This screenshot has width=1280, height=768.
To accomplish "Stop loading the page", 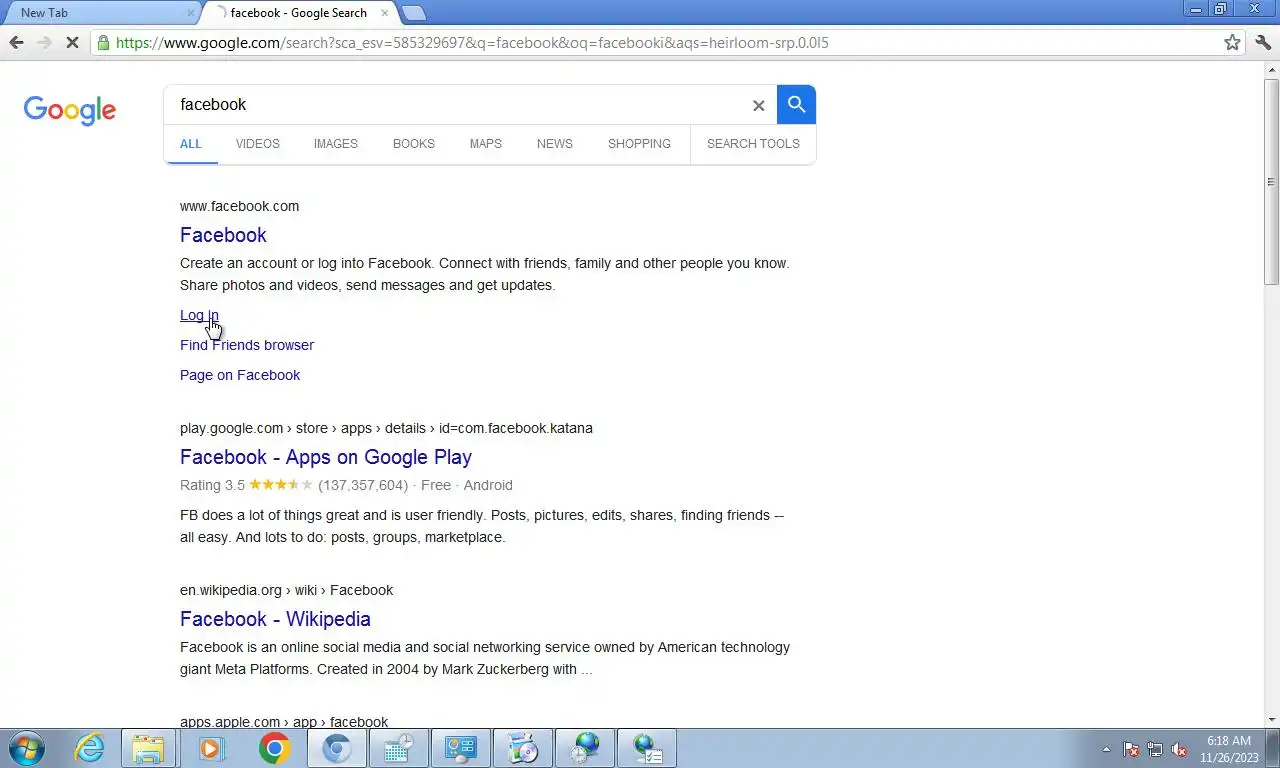I will [72, 43].
